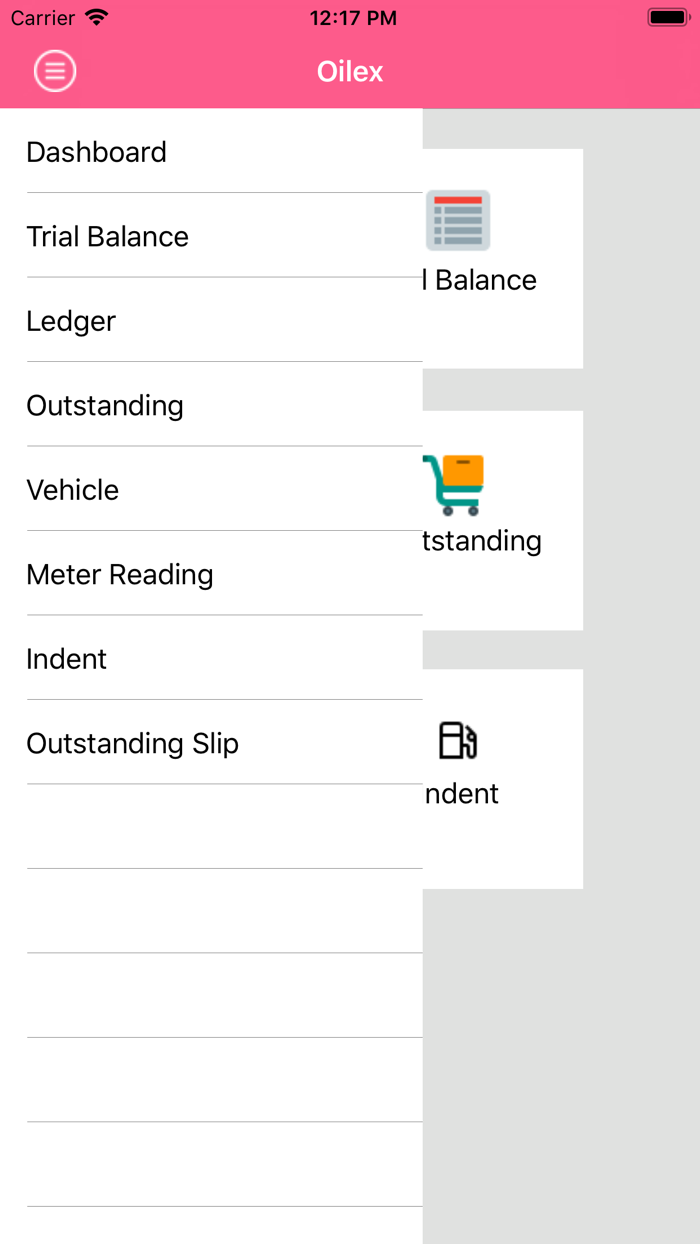Screen dimensions: 700x1244
Task: Go to Vehicle menu entry
Action: tap(73, 490)
